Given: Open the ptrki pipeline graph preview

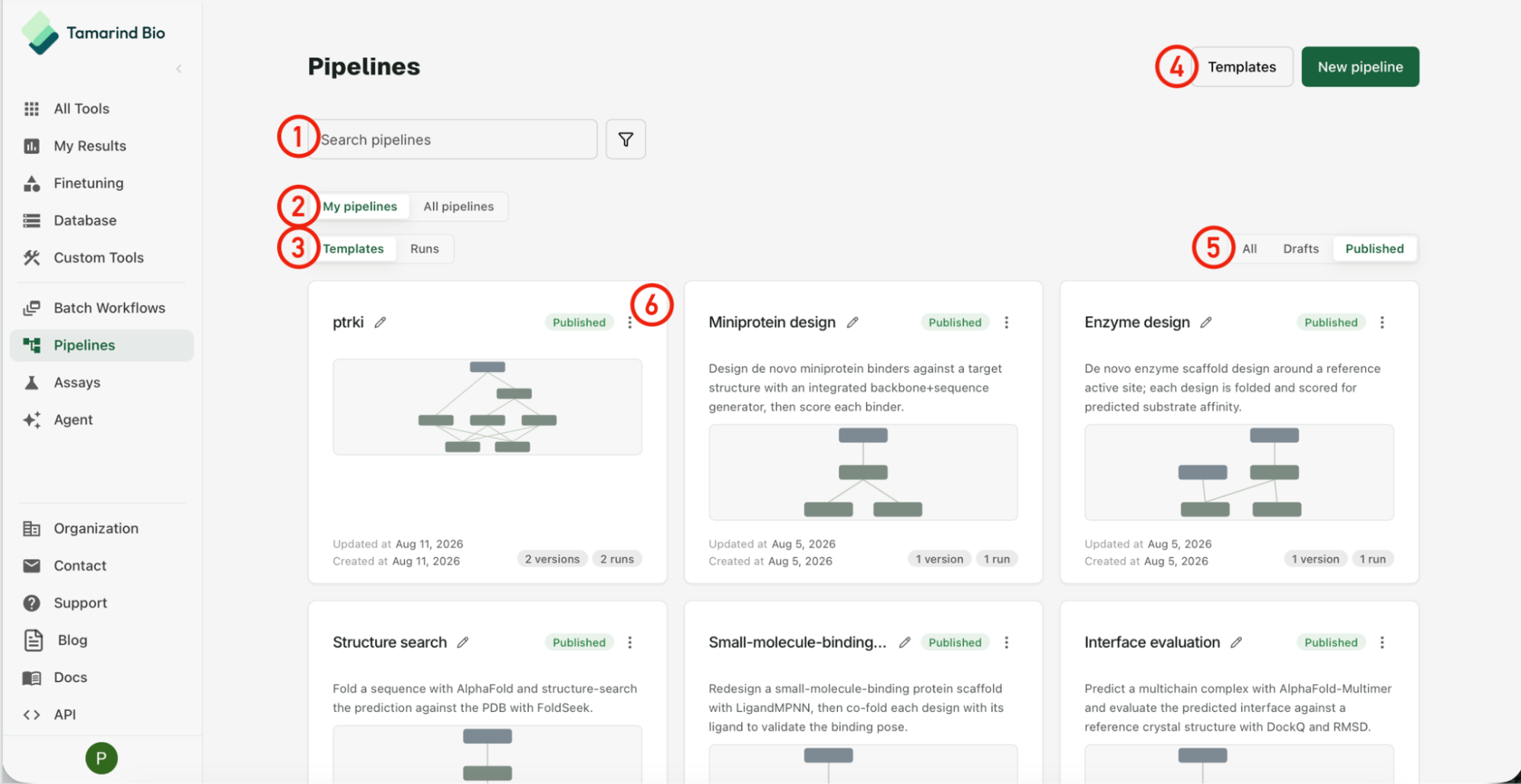Looking at the screenshot, I should [488, 407].
